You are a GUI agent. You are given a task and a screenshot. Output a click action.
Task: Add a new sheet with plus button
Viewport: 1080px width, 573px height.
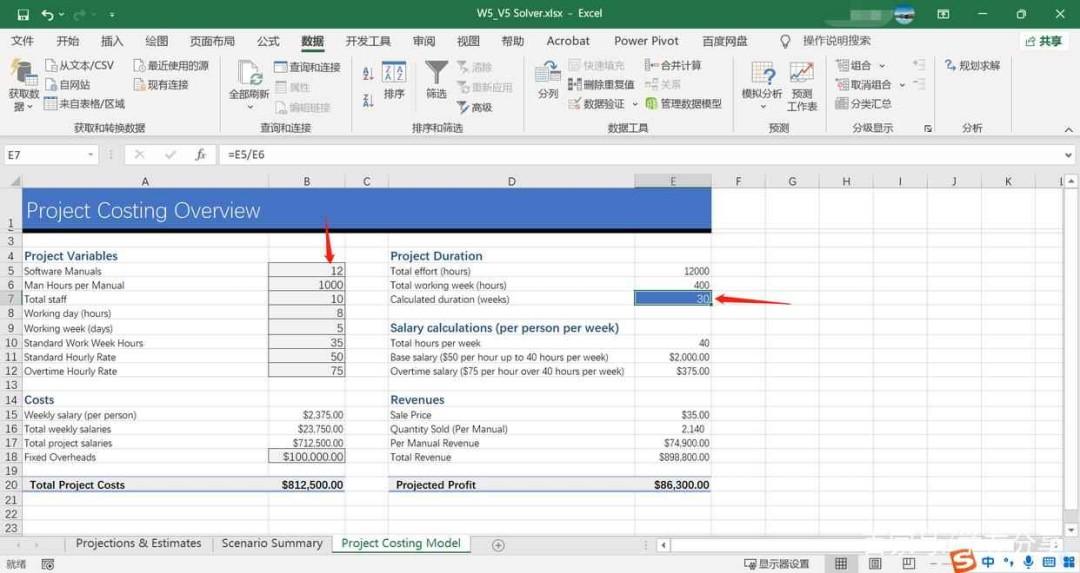[x=498, y=545]
